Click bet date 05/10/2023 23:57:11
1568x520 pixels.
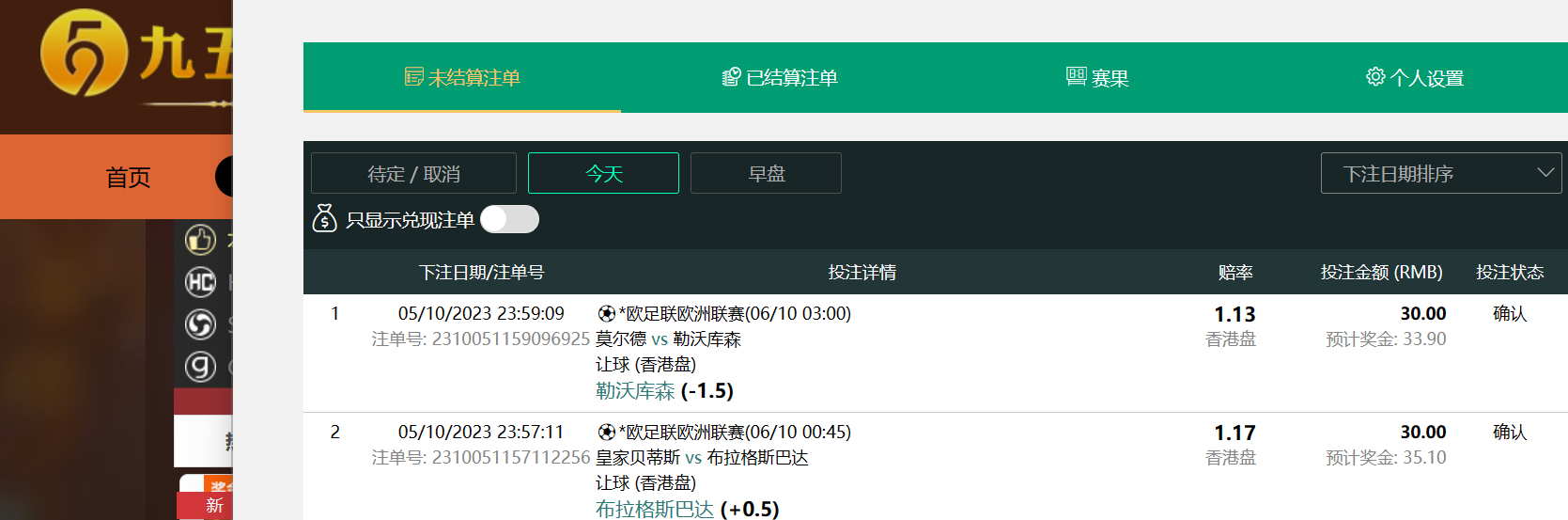pos(481,432)
